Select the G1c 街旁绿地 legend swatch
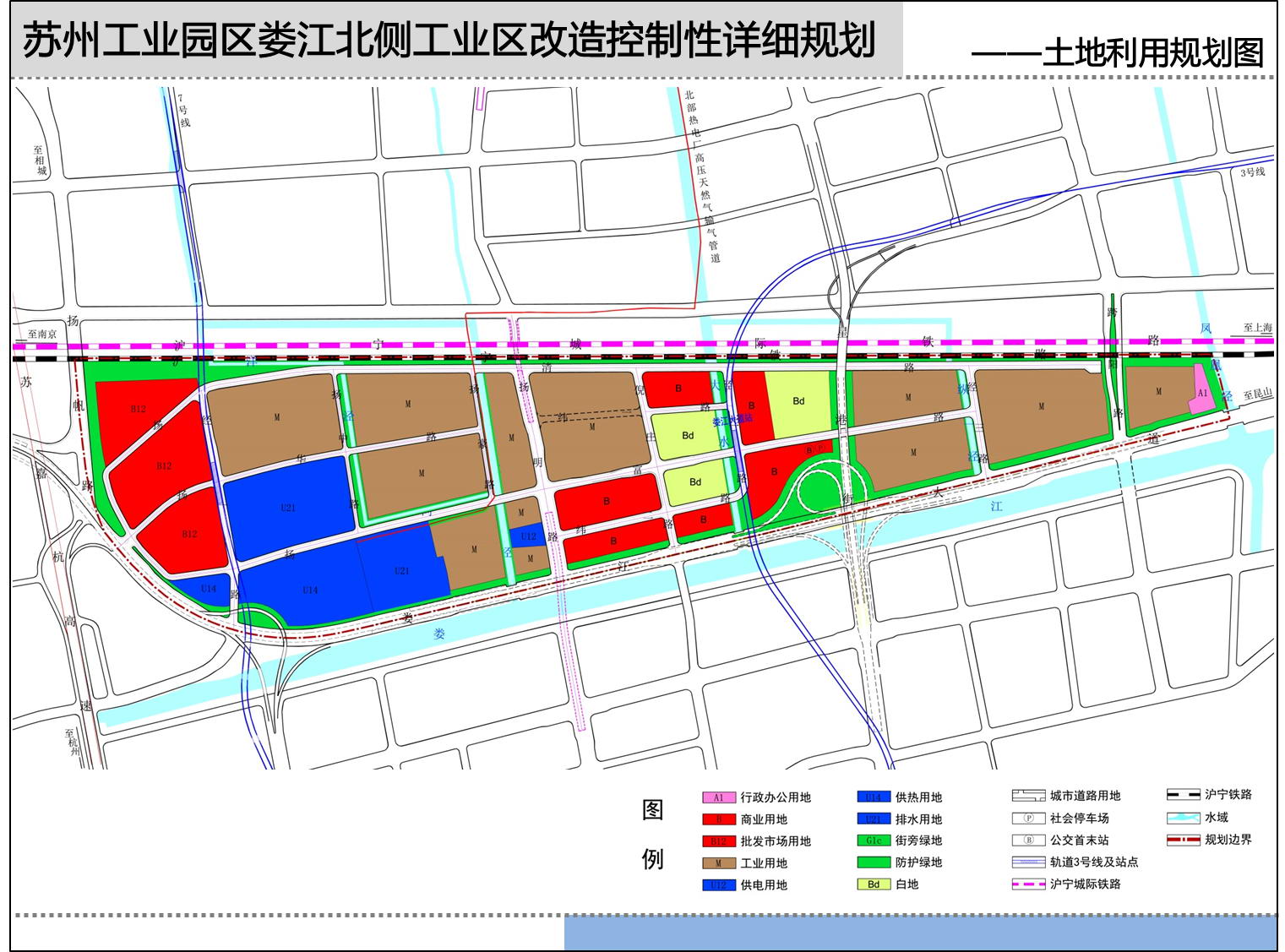The height and width of the screenshot is (952, 1285). tap(874, 840)
